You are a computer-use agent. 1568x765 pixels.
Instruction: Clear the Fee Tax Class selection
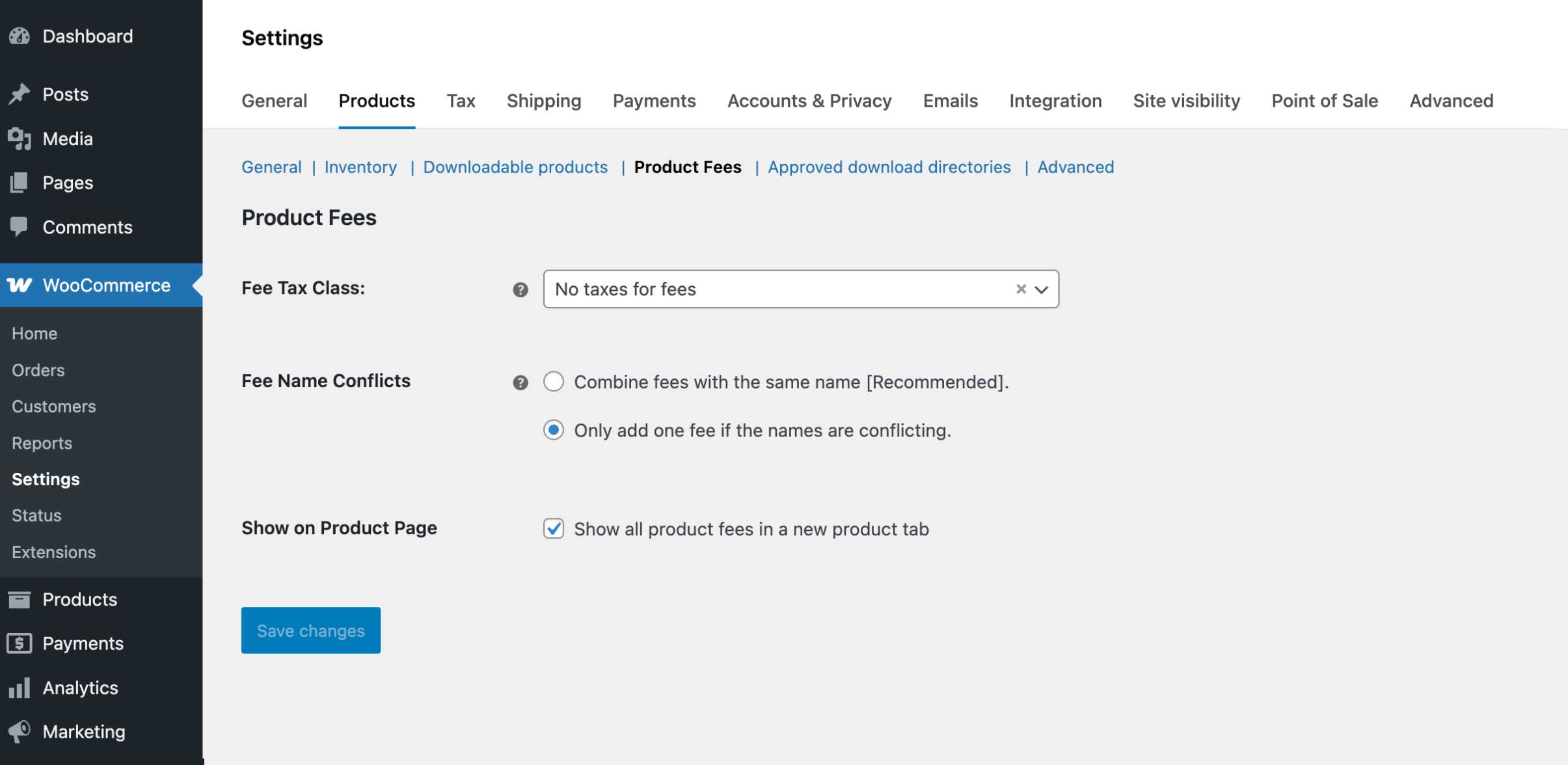coord(1021,289)
